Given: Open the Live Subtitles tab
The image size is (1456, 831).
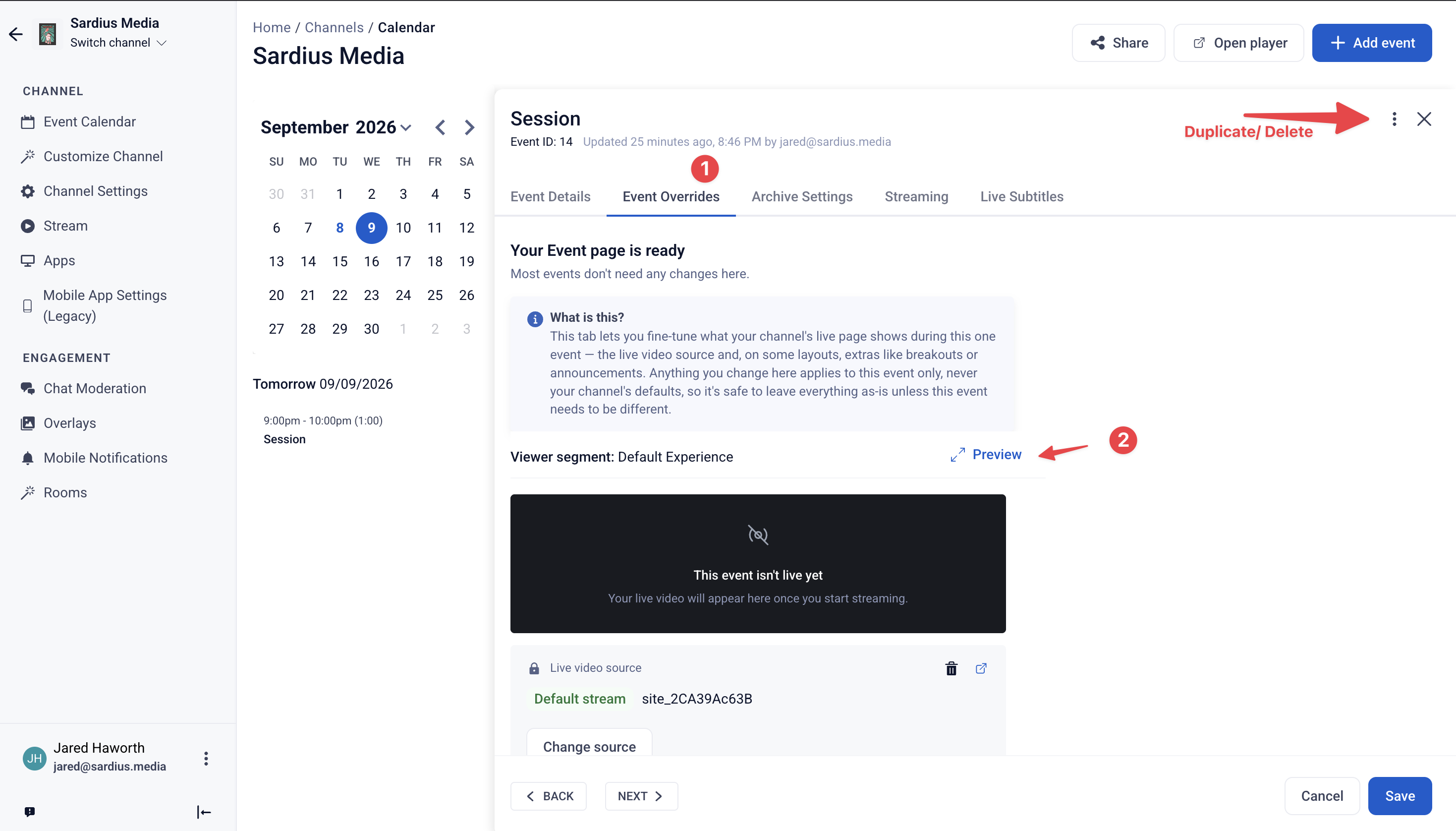Looking at the screenshot, I should coord(1021,197).
